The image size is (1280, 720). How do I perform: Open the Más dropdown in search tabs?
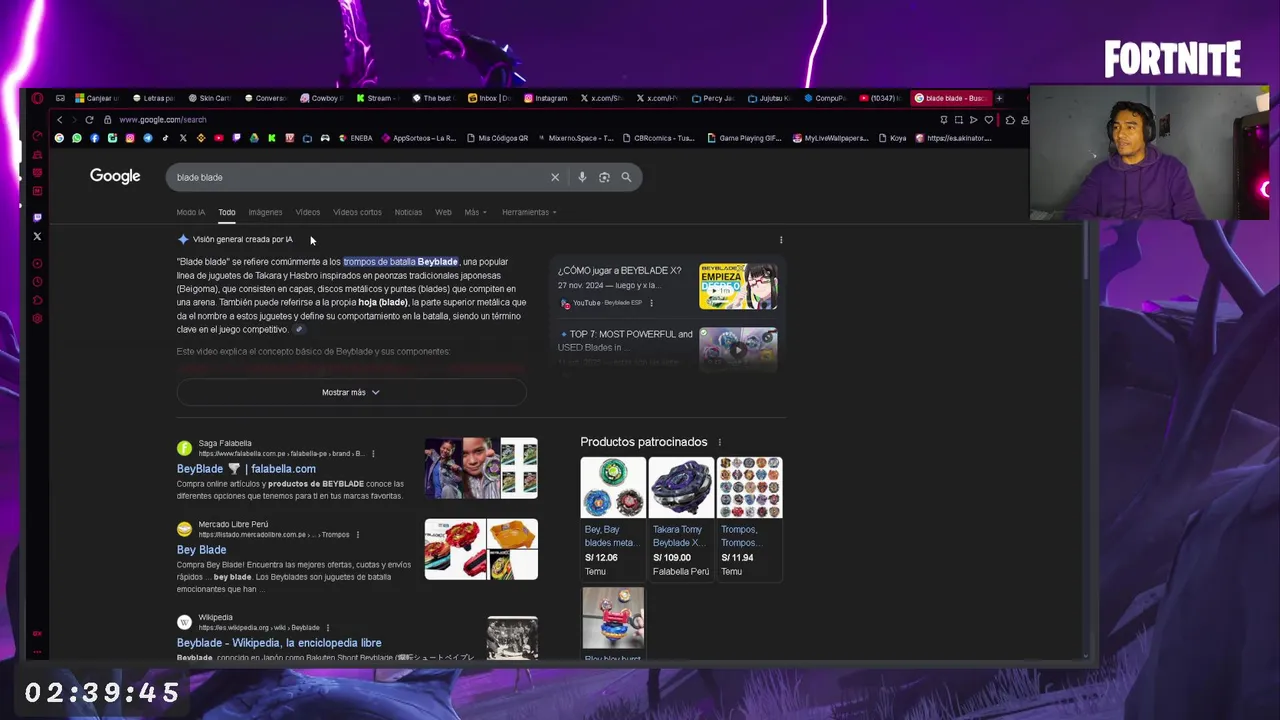pos(473,212)
